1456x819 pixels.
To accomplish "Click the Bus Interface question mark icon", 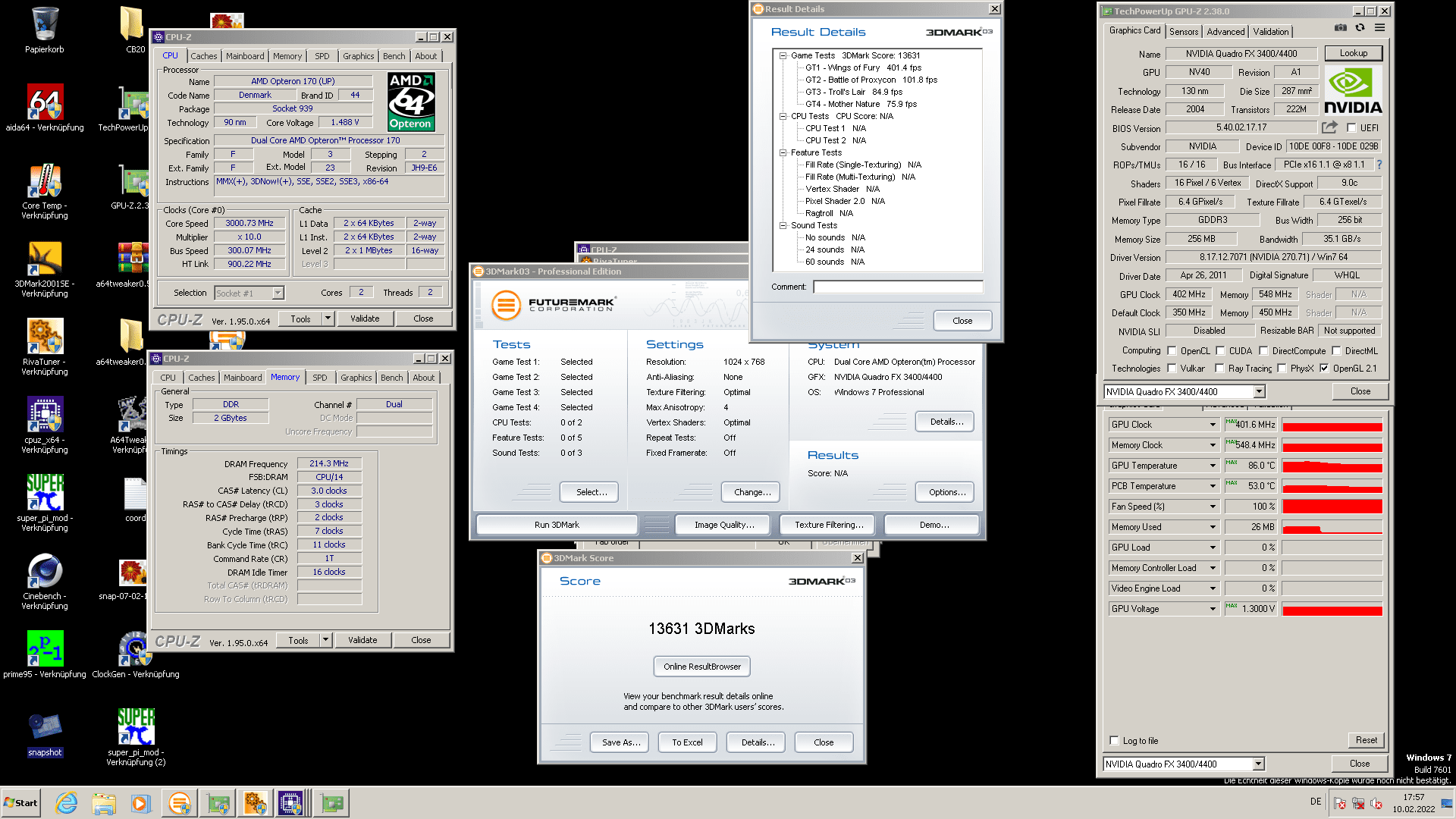I will click(1379, 165).
